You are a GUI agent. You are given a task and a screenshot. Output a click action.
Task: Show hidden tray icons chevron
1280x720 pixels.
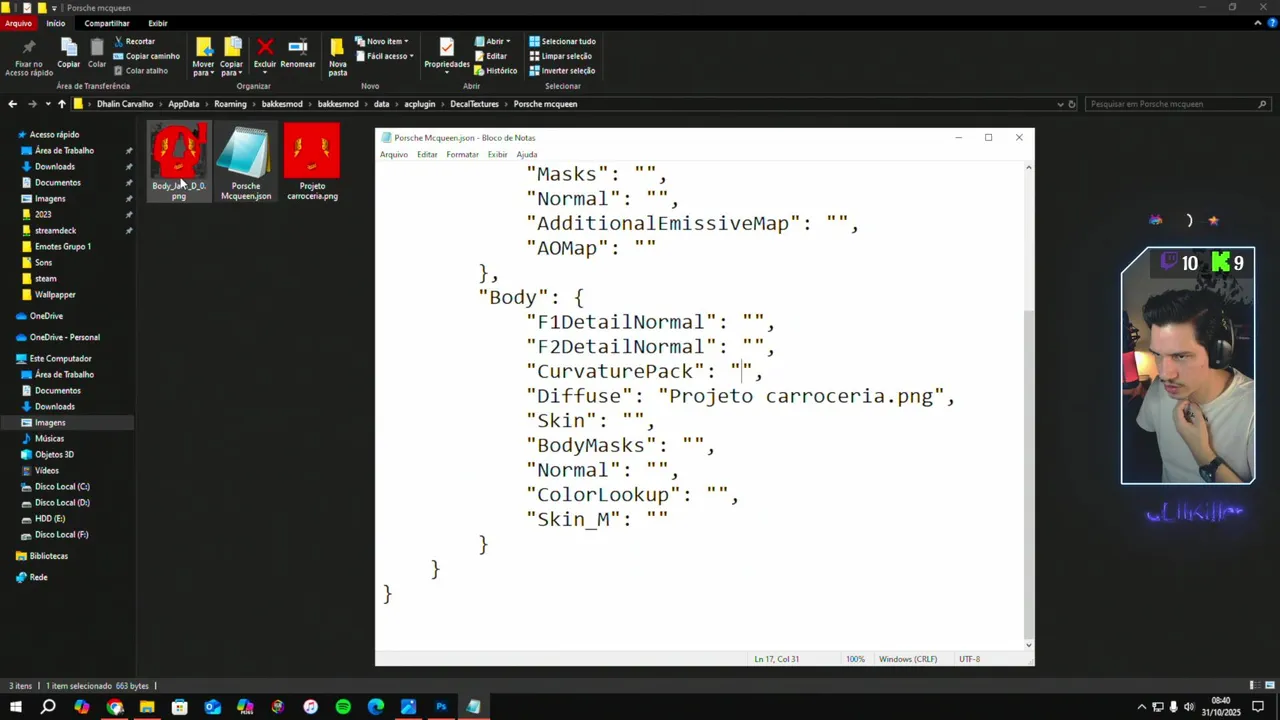[1142, 707]
